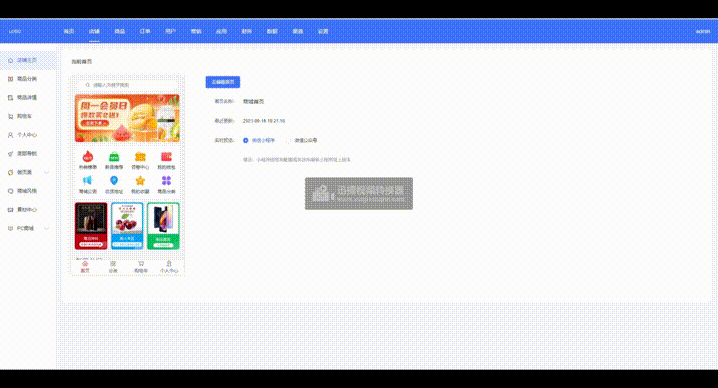The height and width of the screenshot is (388, 718).
Task: Open the sixth top navigation tab (营销)
Action: click(196, 32)
